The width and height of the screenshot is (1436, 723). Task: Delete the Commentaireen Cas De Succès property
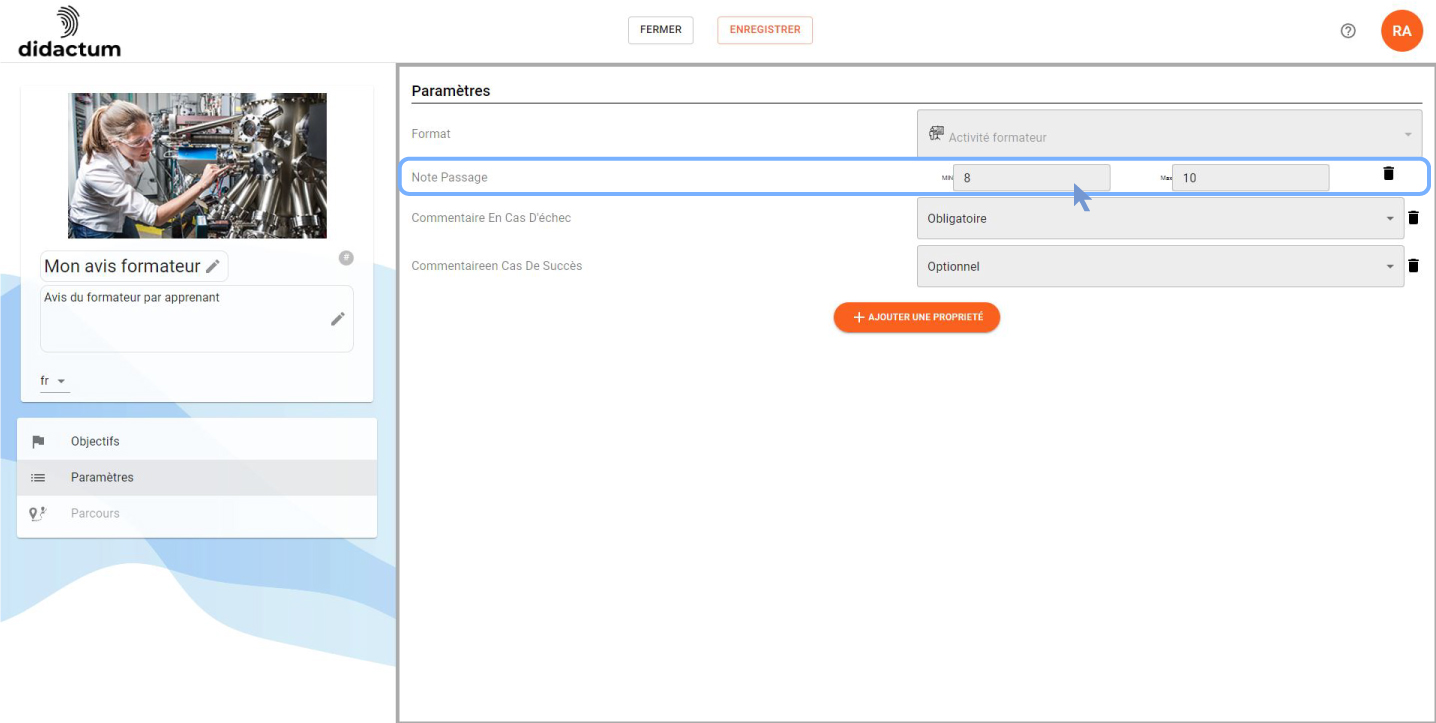[x=1413, y=266]
